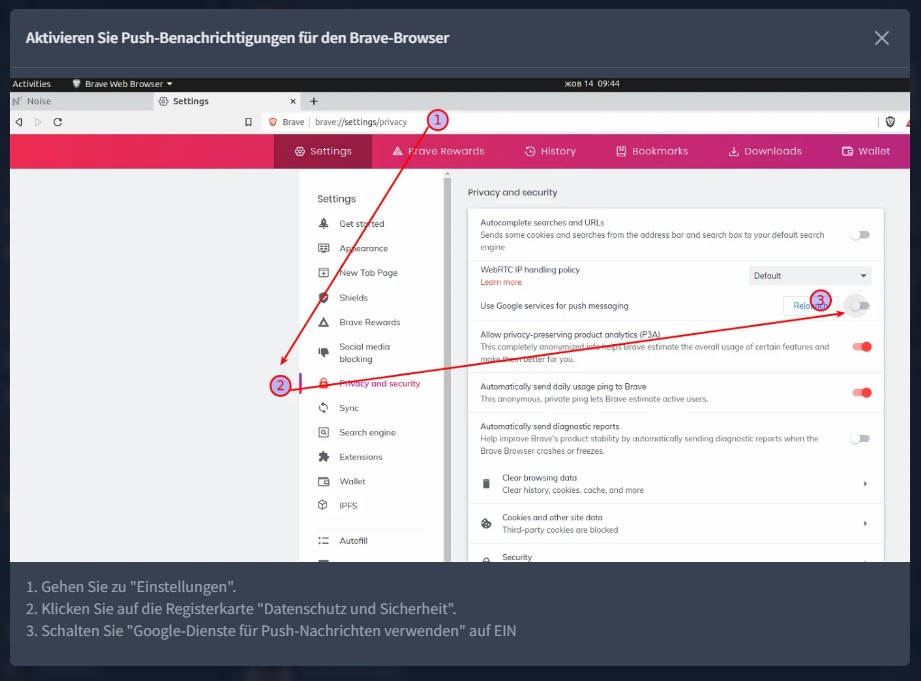Click the Search engine magnifier icon
The width and height of the screenshot is (921, 681).
point(324,432)
